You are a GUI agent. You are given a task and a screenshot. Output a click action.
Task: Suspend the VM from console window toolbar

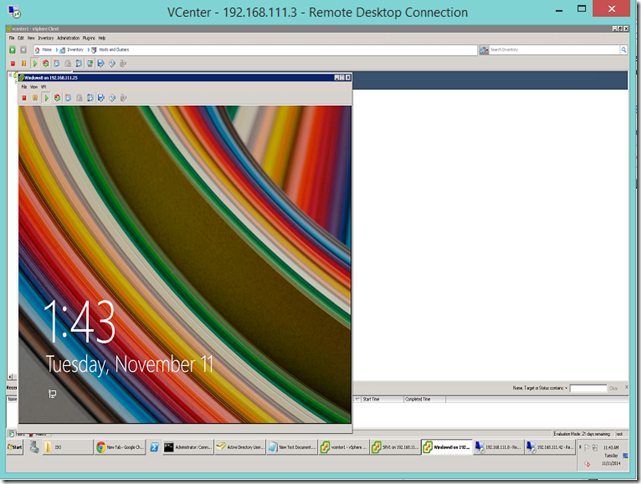tap(35, 98)
